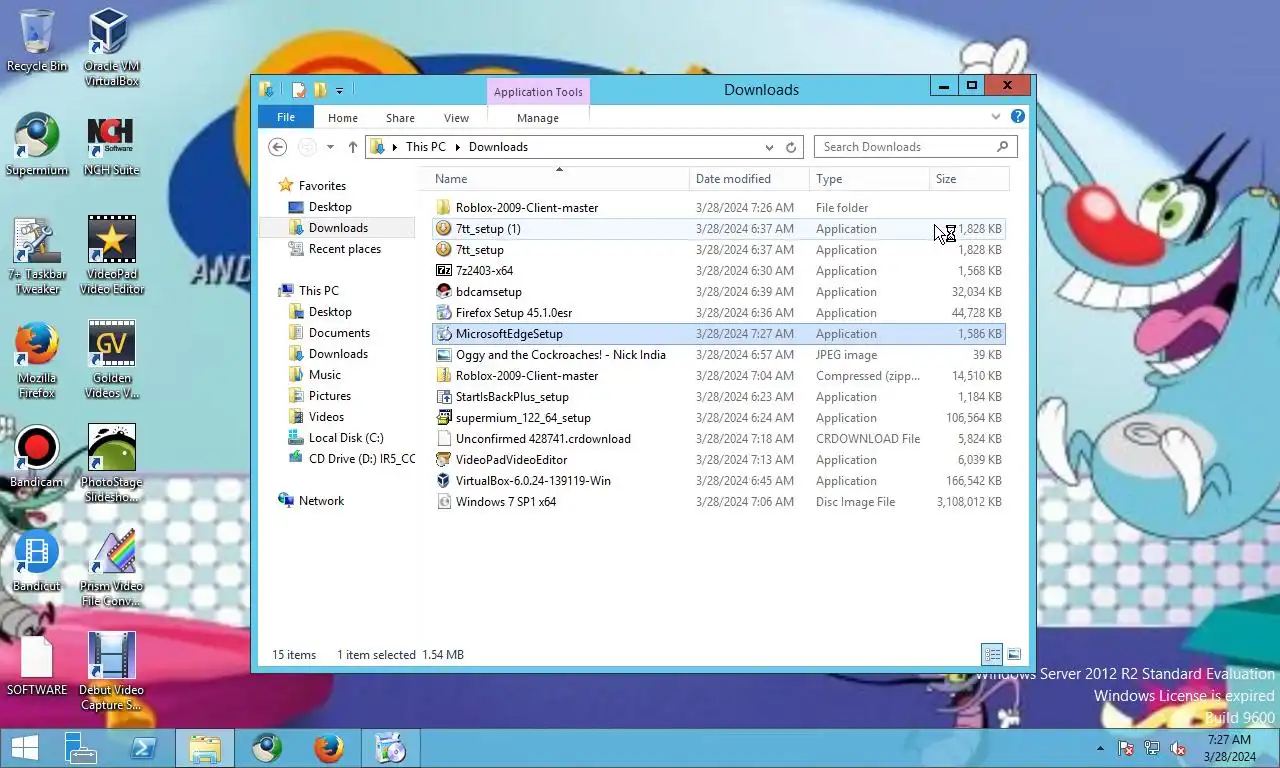Image resolution: width=1280 pixels, height=768 pixels.
Task: Click the Back navigation arrow
Action: (x=278, y=147)
